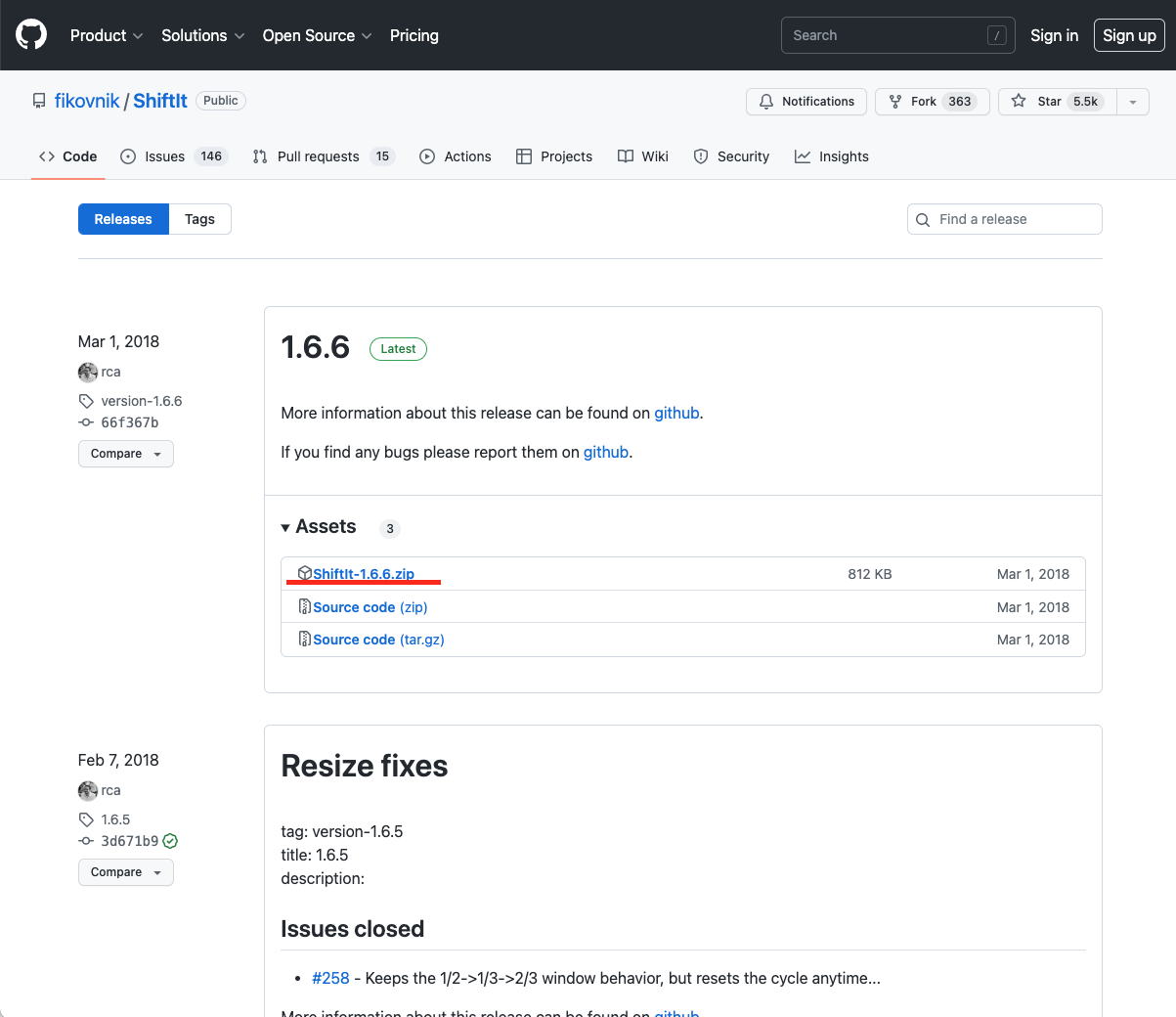This screenshot has height=1017, width=1176.
Task: Select the Tags tab
Action: coord(199,219)
